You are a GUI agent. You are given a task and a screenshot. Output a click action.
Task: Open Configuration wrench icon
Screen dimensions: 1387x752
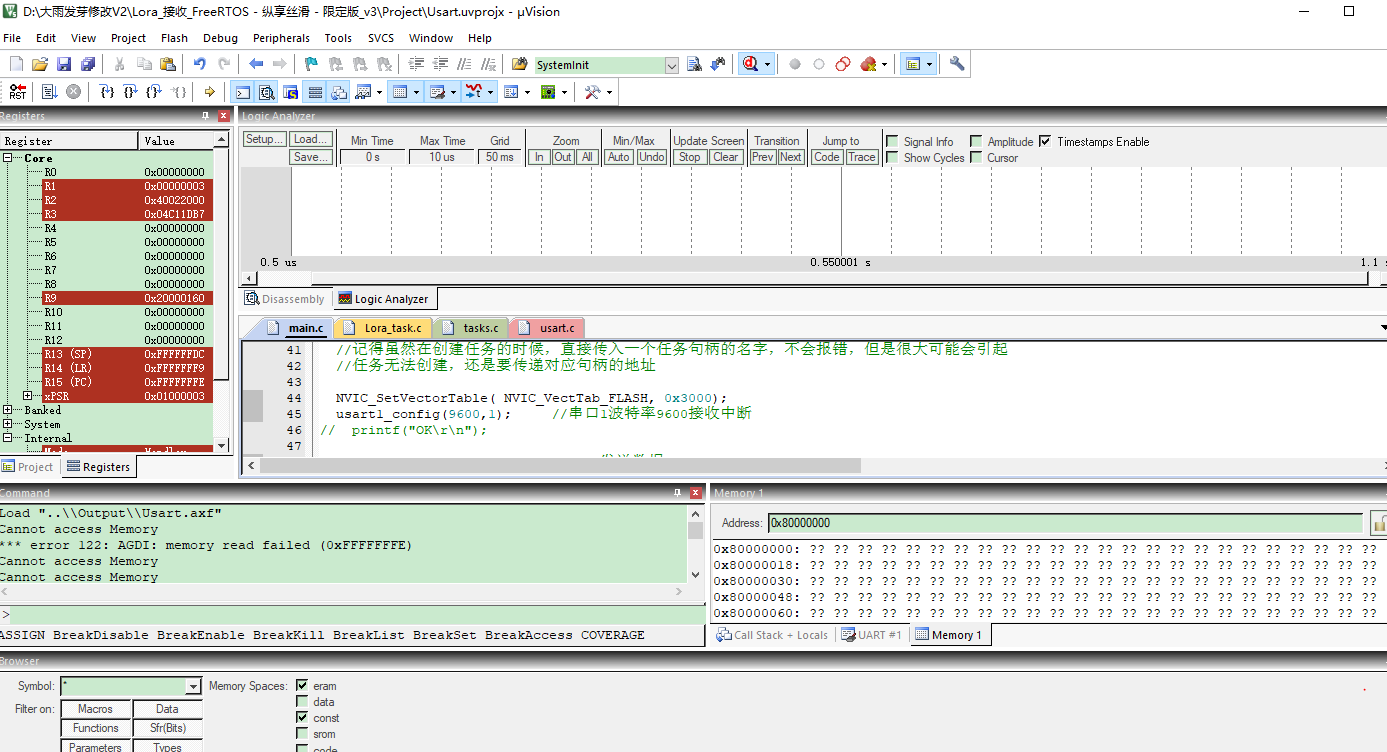(957, 64)
